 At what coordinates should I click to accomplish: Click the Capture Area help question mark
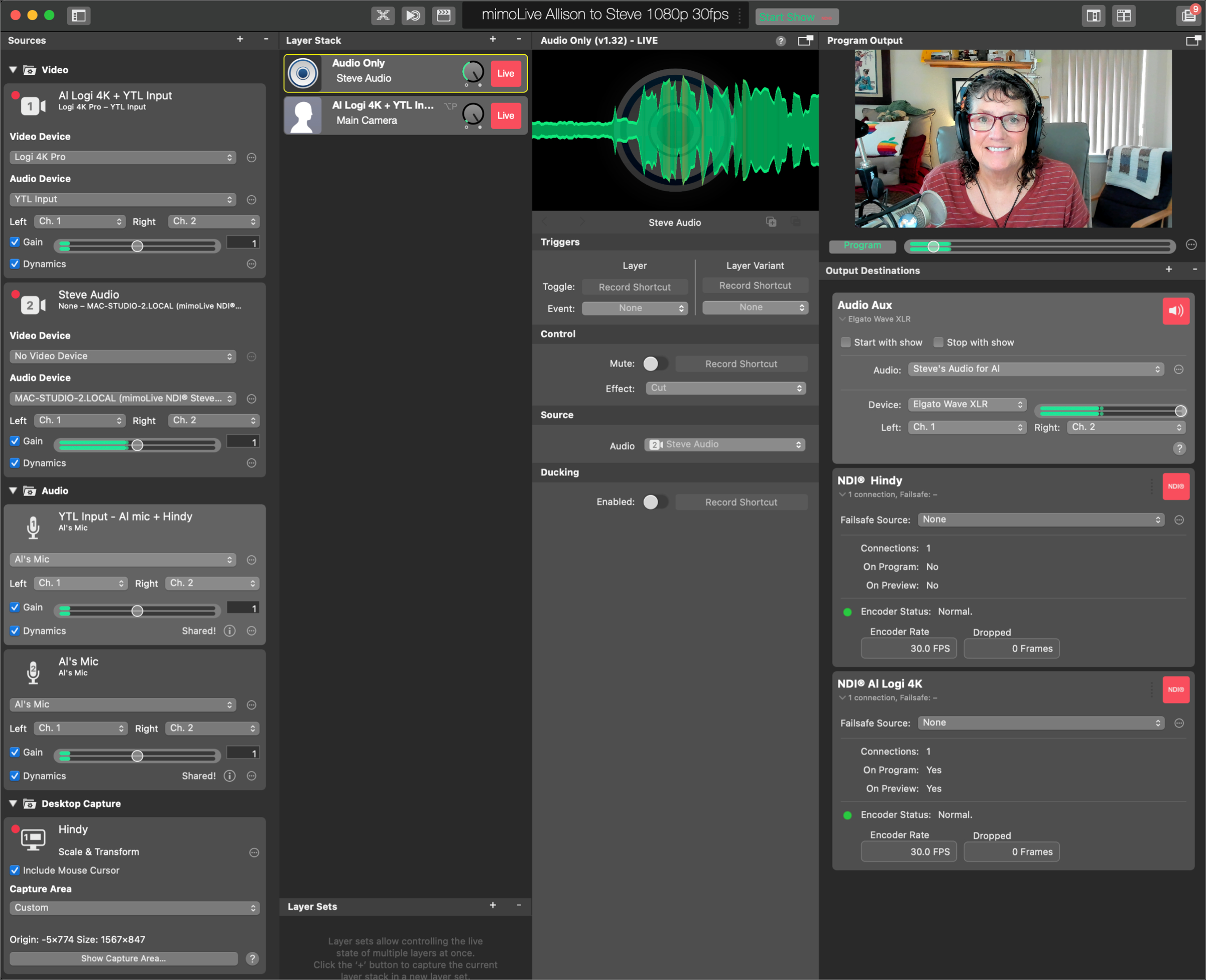click(253, 958)
